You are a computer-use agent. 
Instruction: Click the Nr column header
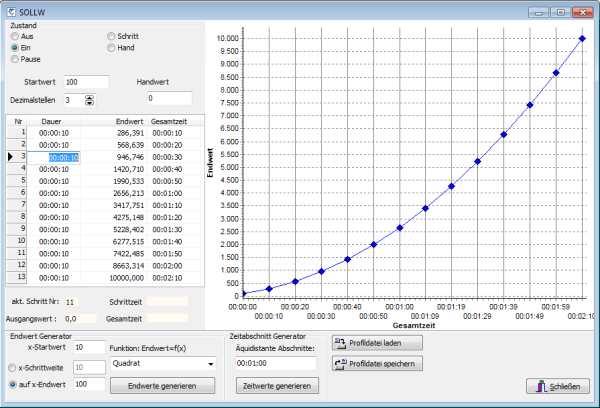[17, 122]
